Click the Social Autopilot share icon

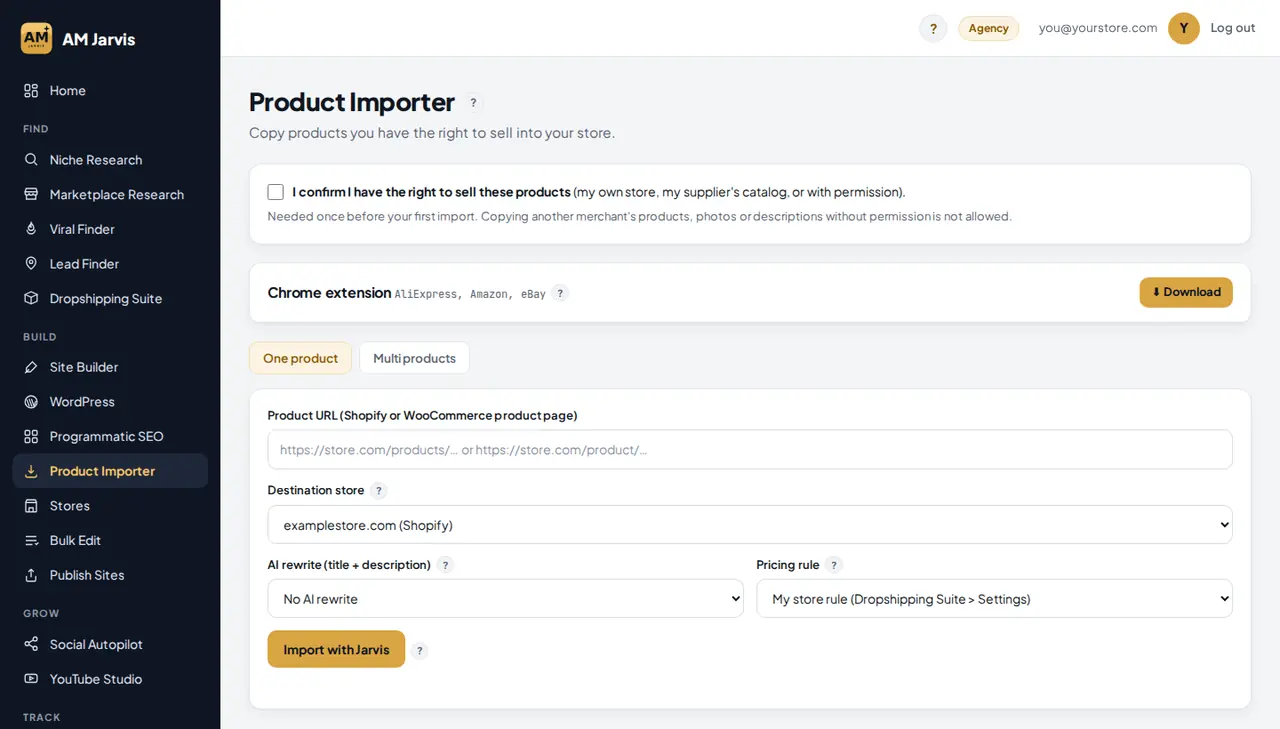[31, 644]
